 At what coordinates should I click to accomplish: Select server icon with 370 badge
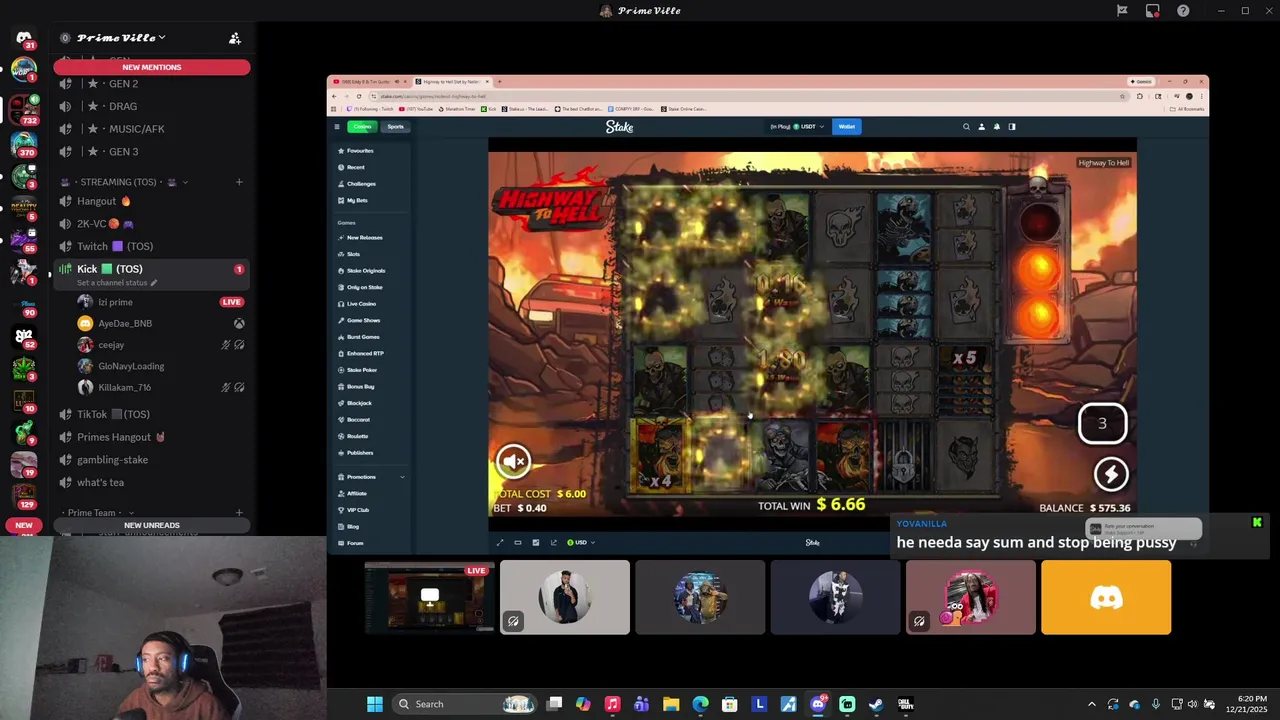(x=24, y=144)
